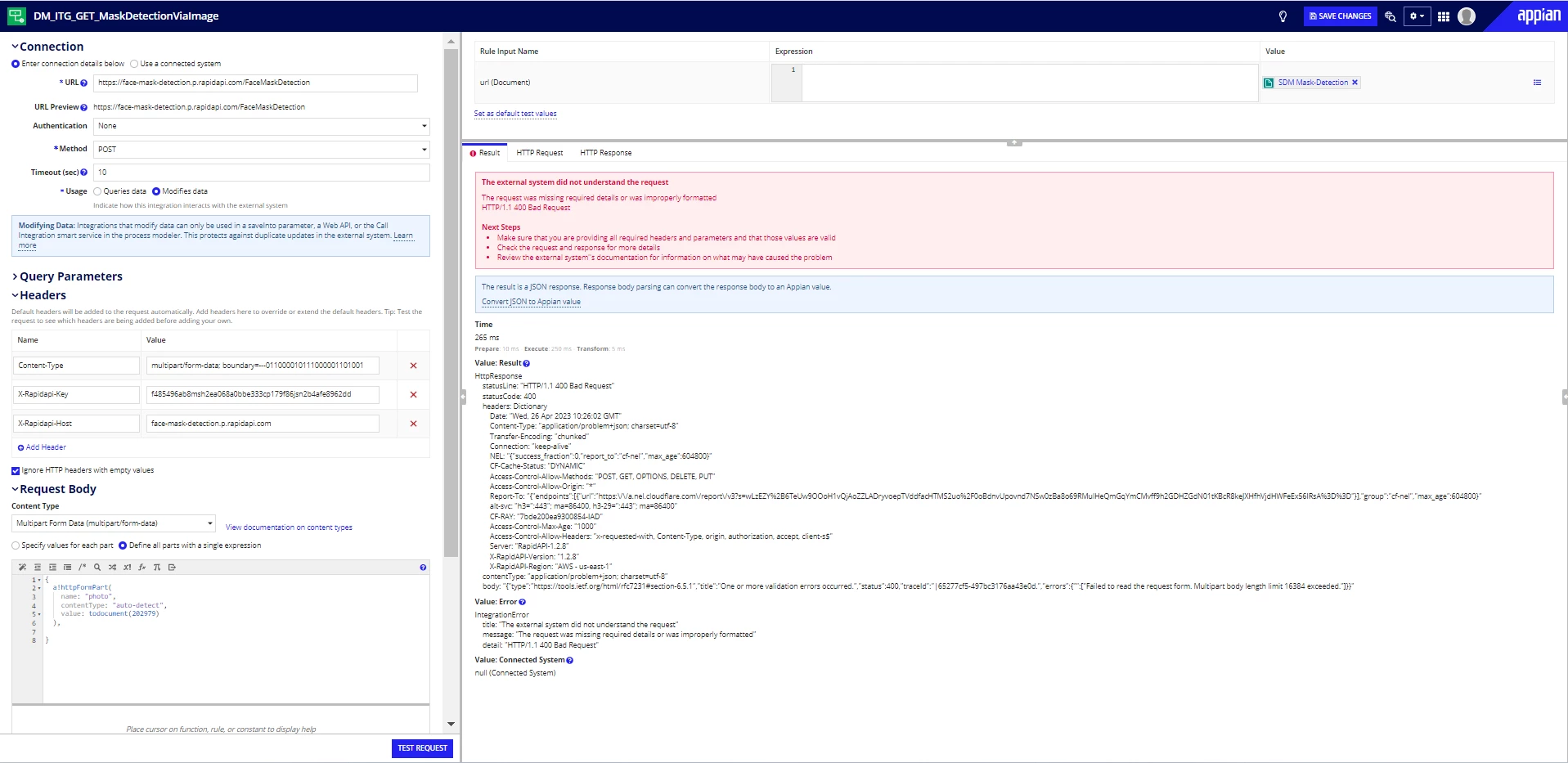Click the SDM Mask-Detection document link
Screen dimensions: 1568x763
1313,83
